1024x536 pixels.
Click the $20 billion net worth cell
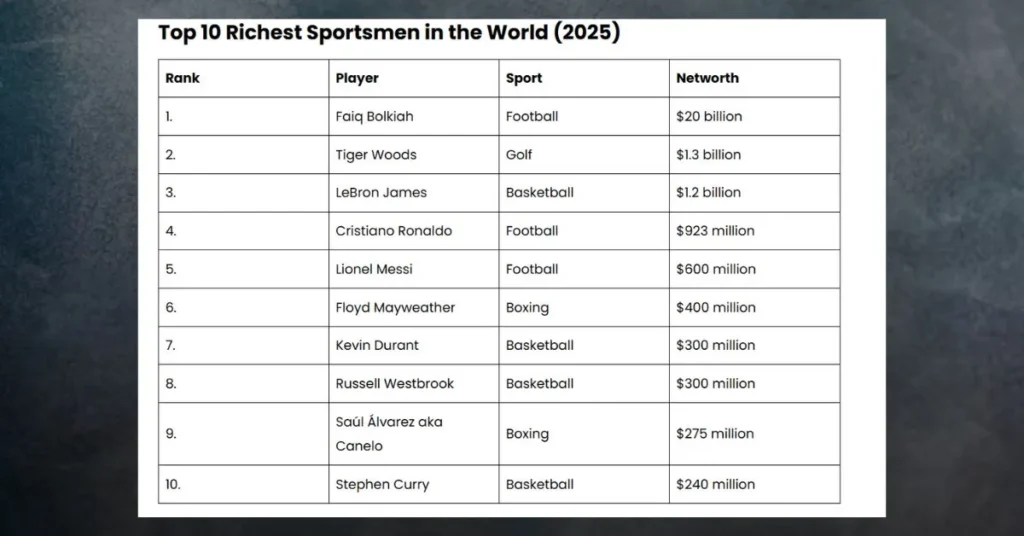(x=709, y=116)
